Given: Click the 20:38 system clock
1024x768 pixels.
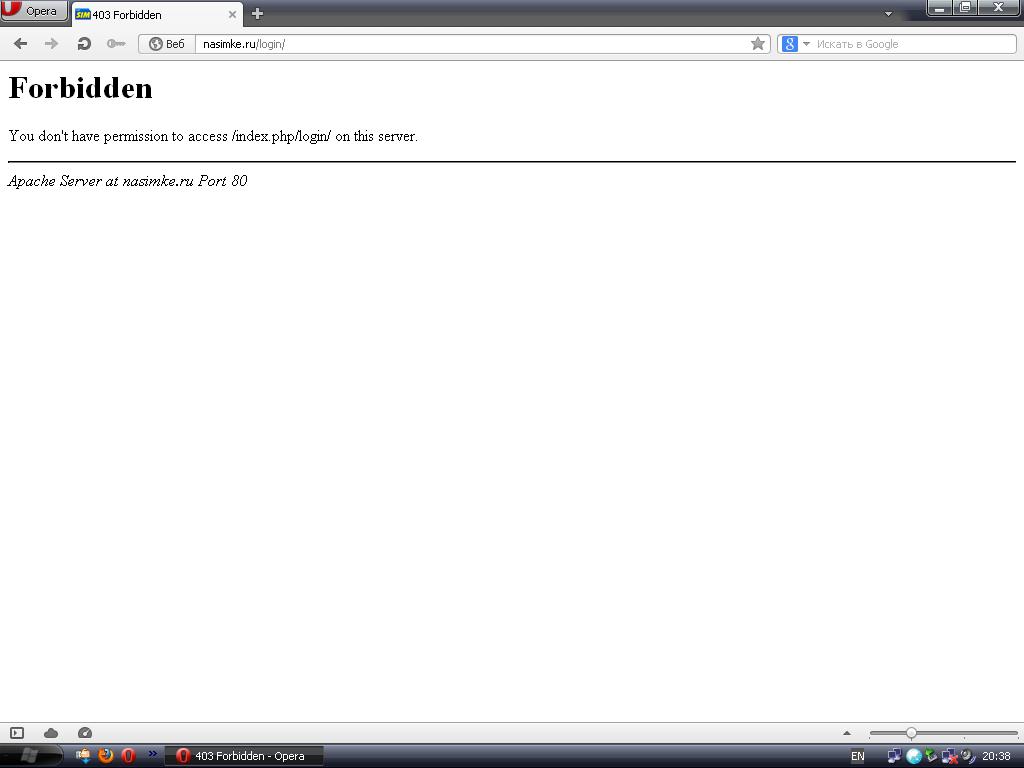Looking at the screenshot, I should click(x=996, y=756).
